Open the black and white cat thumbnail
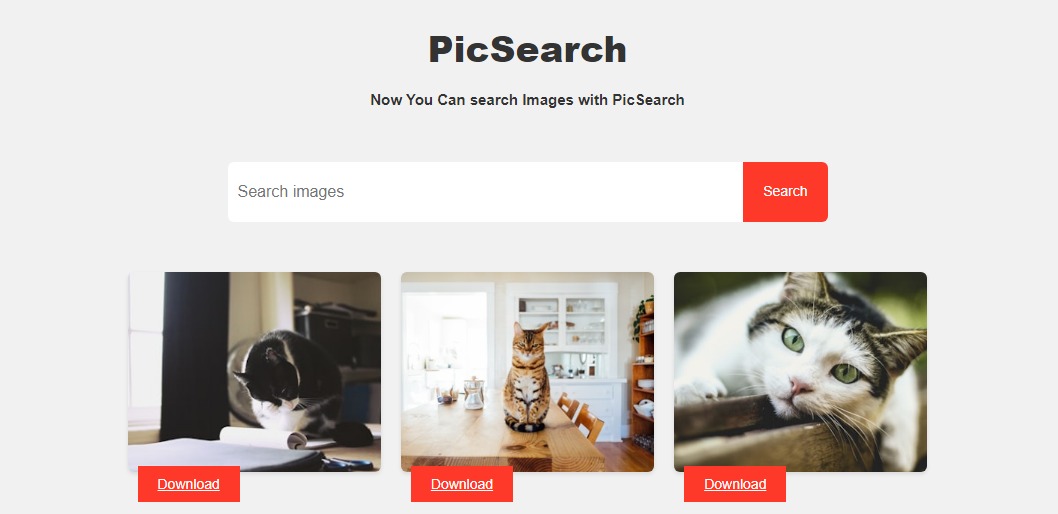Image resolution: width=1058 pixels, height=514 pixels. (254, 372)
